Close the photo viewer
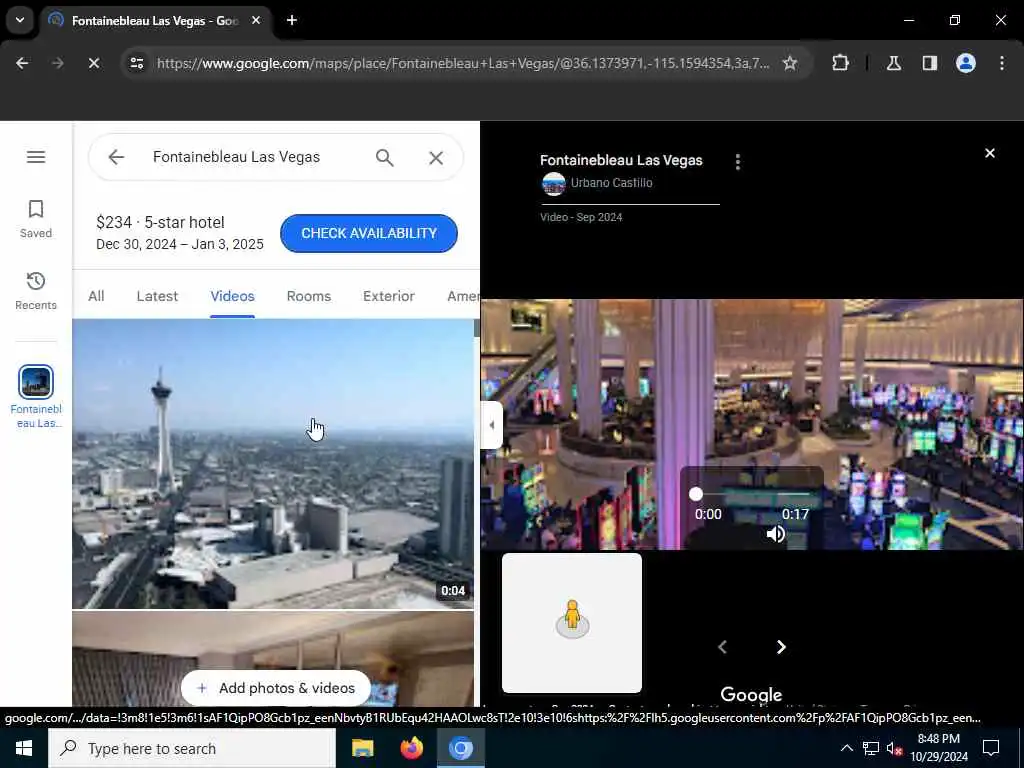The height and width of the screenshot is (768, 1024). (x=990, y=153)
